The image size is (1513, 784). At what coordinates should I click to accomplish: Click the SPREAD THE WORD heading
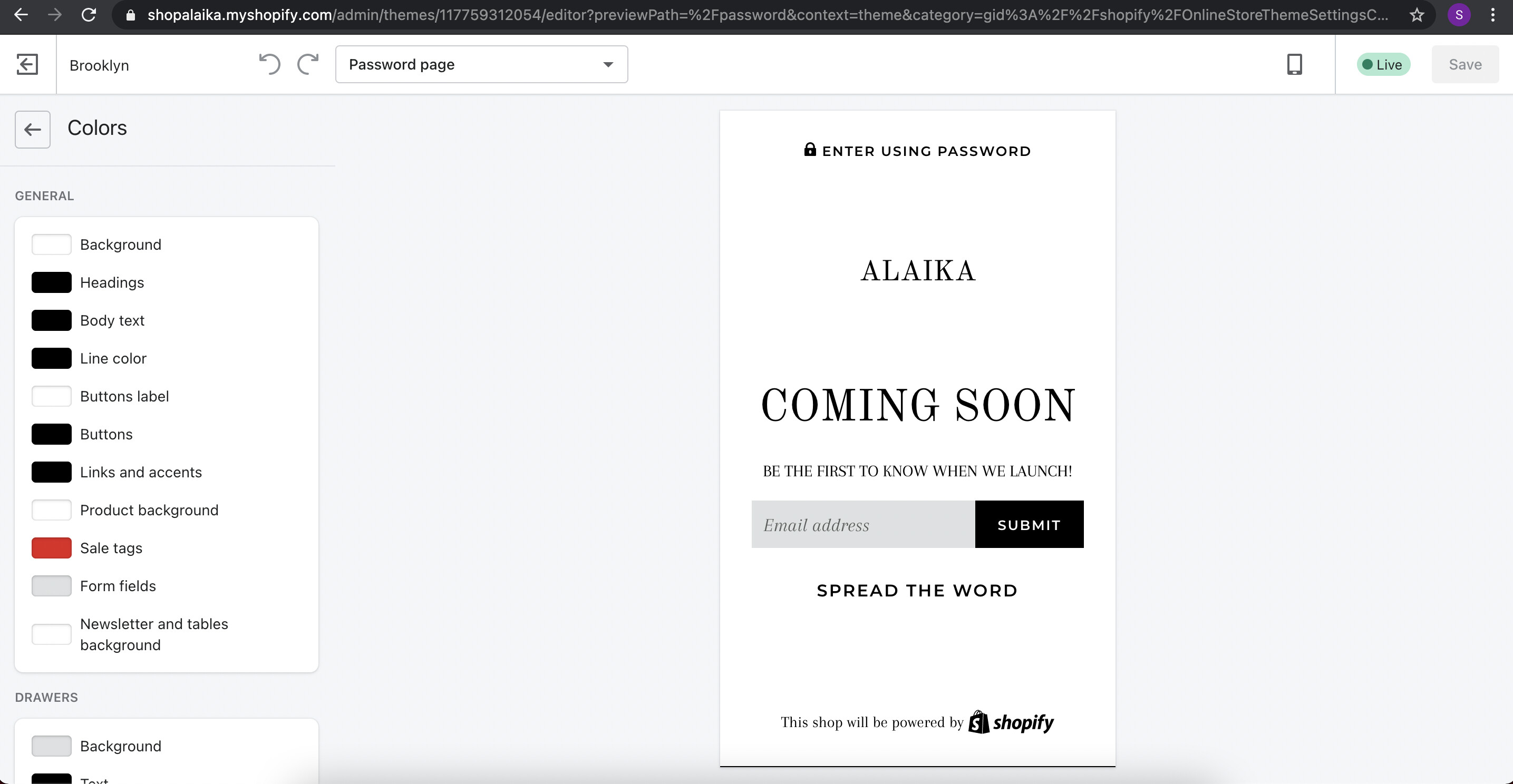[x=917, y=590]
